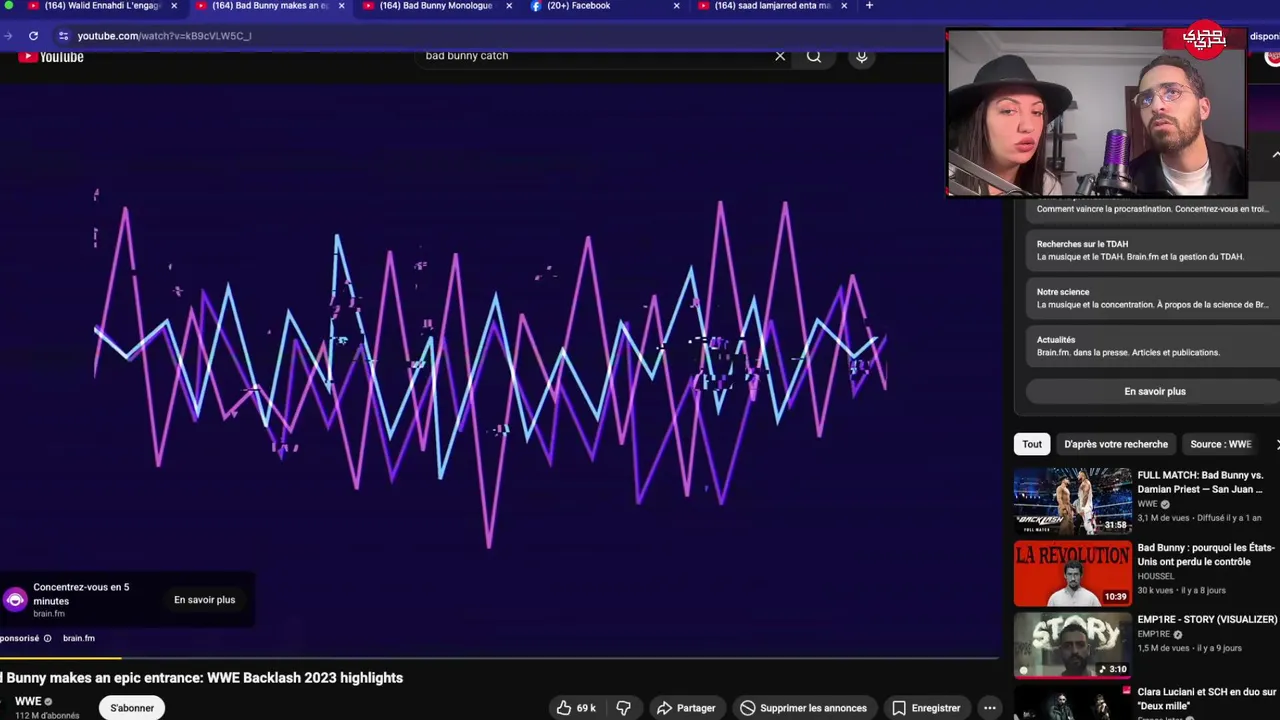Viewport: 1280px width, 720px height.
Task: Click the browser forward arrow
Action: pos(9,36)
